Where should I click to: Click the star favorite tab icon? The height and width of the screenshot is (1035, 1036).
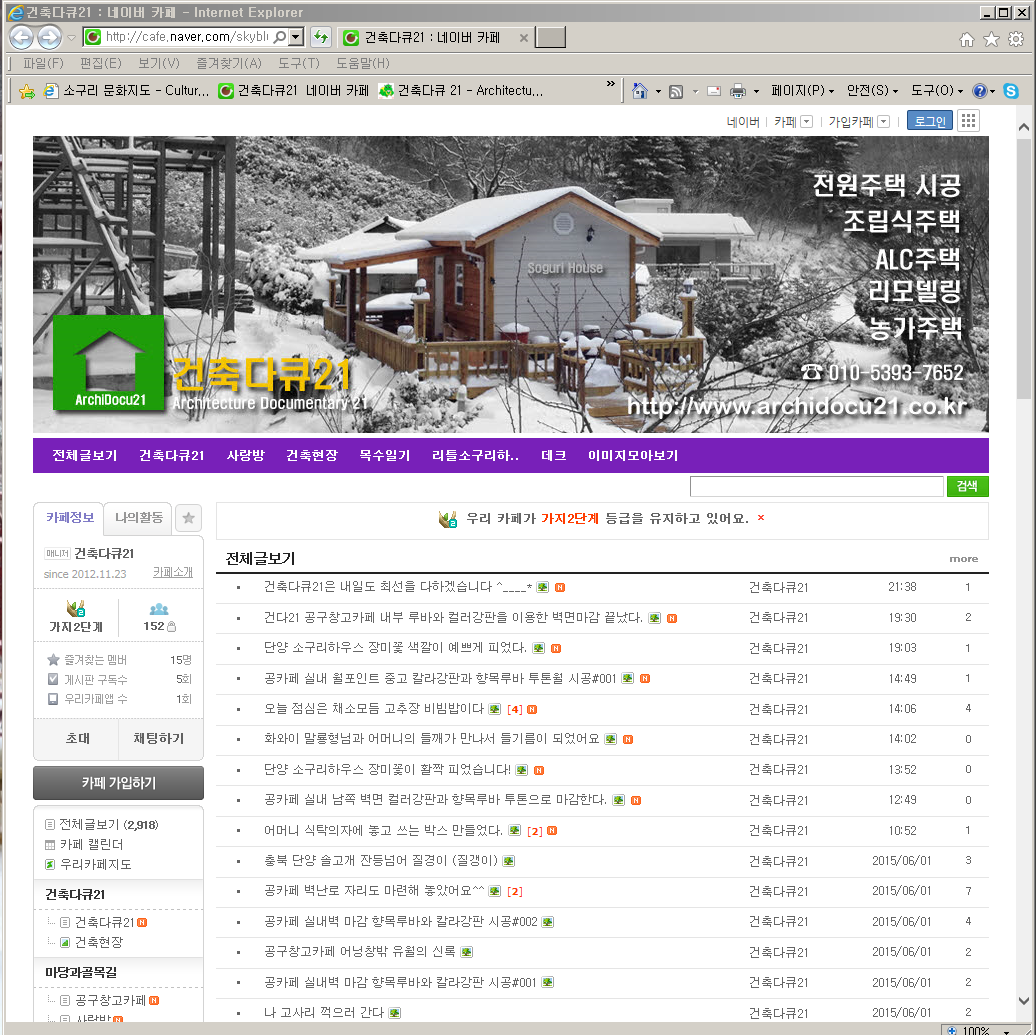(x=188, y=518)
